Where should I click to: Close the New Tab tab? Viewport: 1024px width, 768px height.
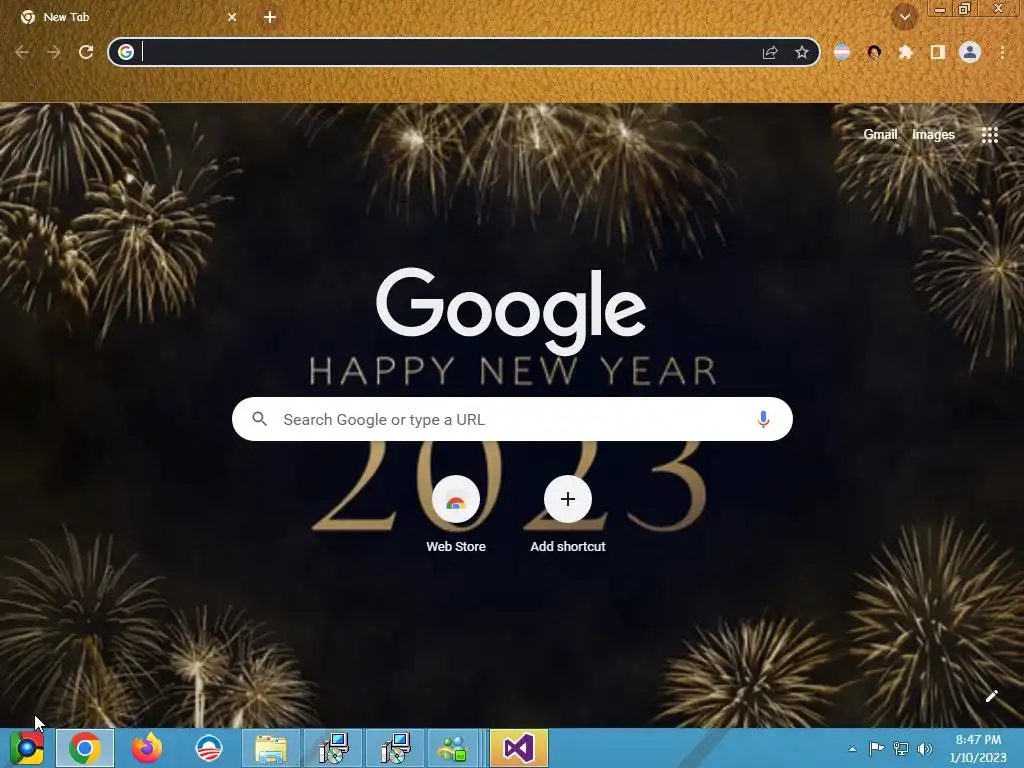pyautogui.click(x=232, y=17)
